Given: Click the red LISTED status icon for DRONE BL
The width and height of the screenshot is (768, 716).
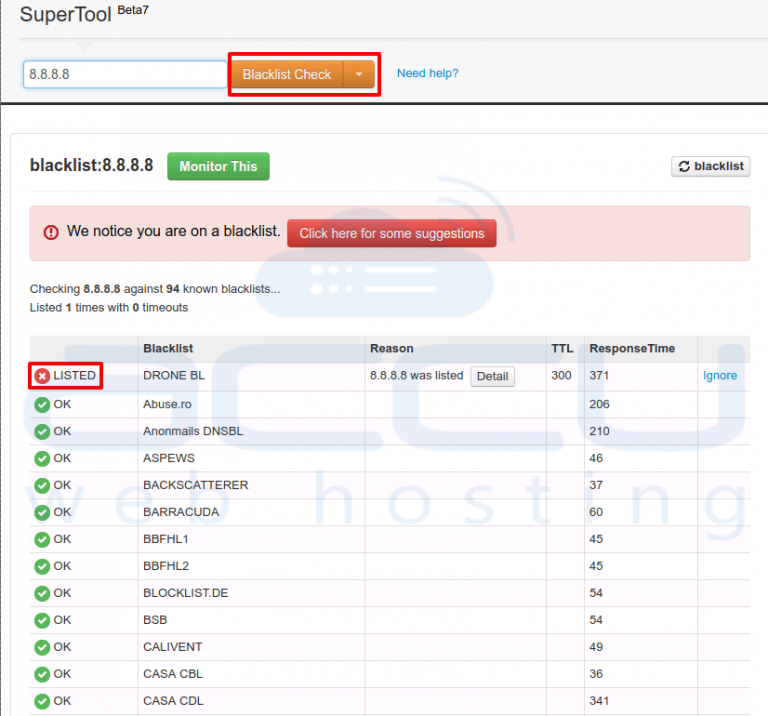Looking at the screenshot, I should pyautogui.click(x=42, y=376).
